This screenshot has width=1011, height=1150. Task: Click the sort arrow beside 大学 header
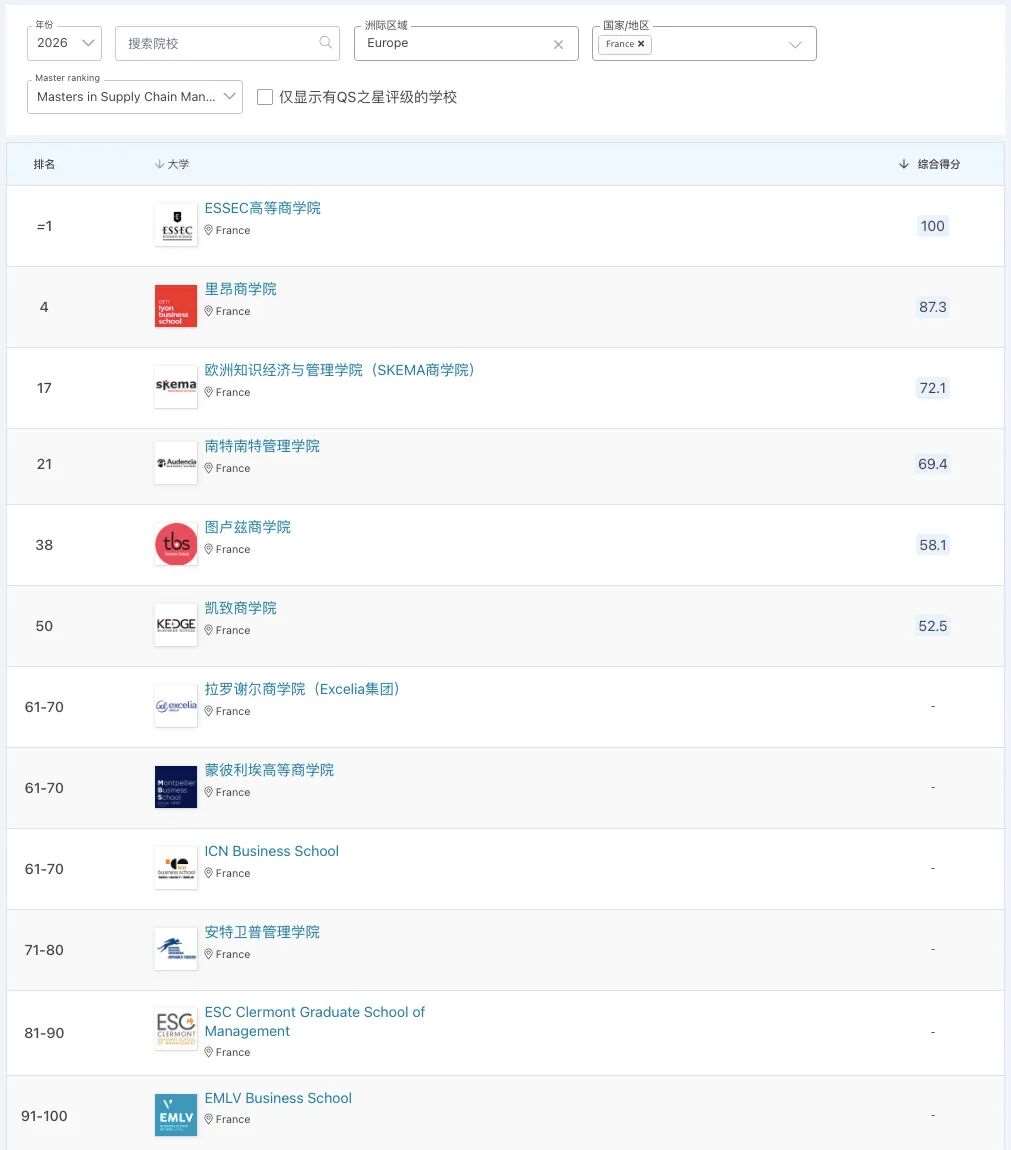(161, 164)
